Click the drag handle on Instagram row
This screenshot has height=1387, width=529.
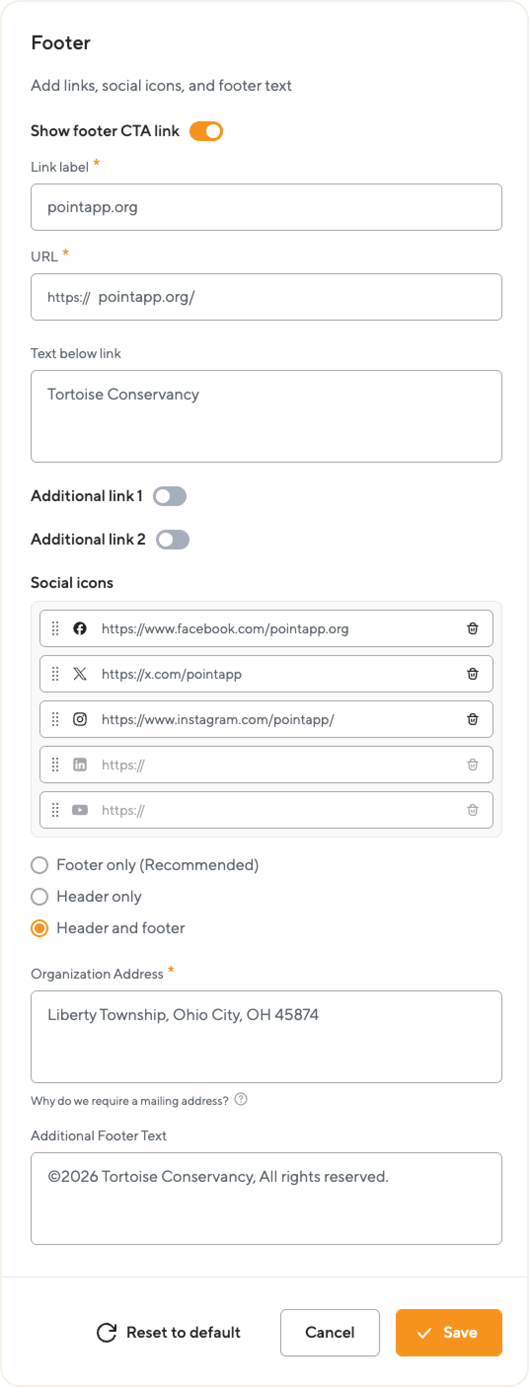coord(55,719)
